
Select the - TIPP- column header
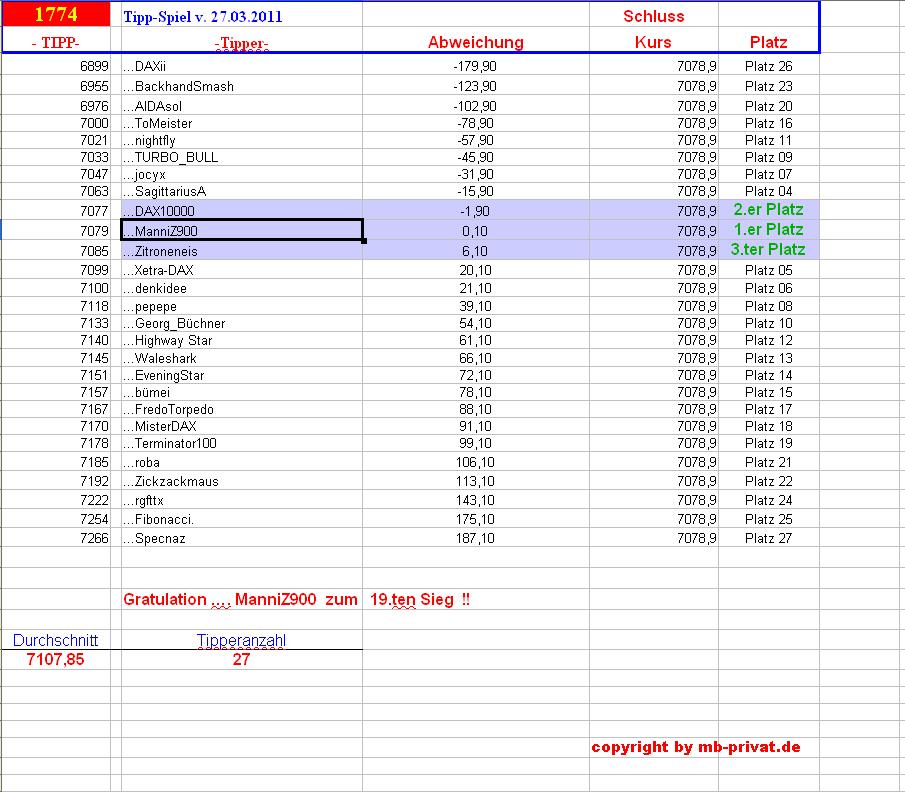tap(56, 43)
